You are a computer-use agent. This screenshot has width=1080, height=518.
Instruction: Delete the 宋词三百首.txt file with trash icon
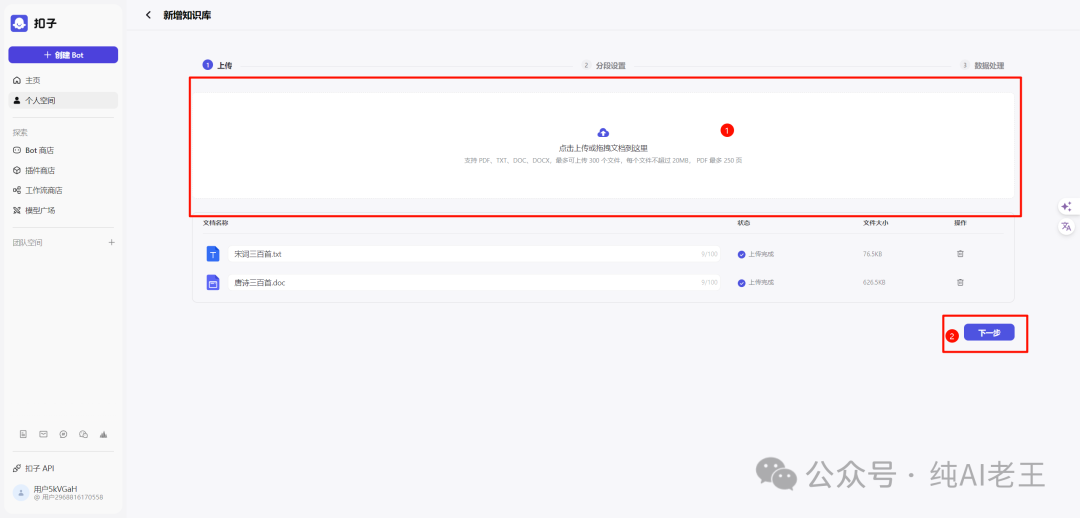pyautogui.click(x=960, y=254)
